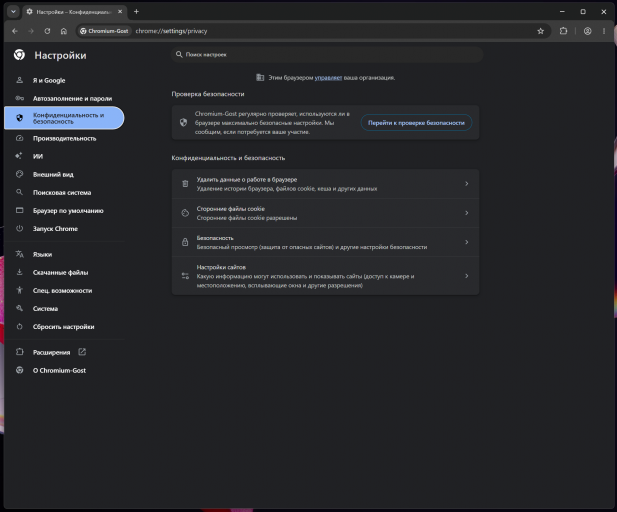This screenshot has width=617, height=512.
Task: Open the О Chromium-Gost page
Action: (x=64, y=370)
